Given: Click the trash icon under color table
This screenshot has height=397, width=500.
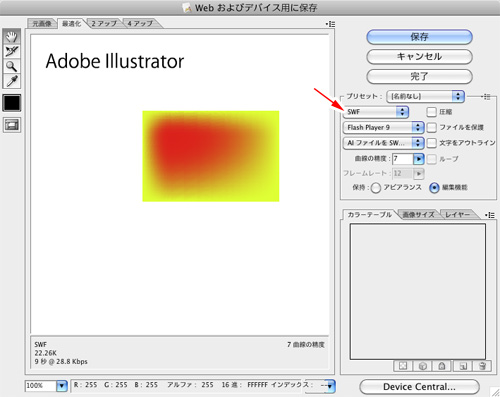Looking at the screenshot, I should 482,366.
